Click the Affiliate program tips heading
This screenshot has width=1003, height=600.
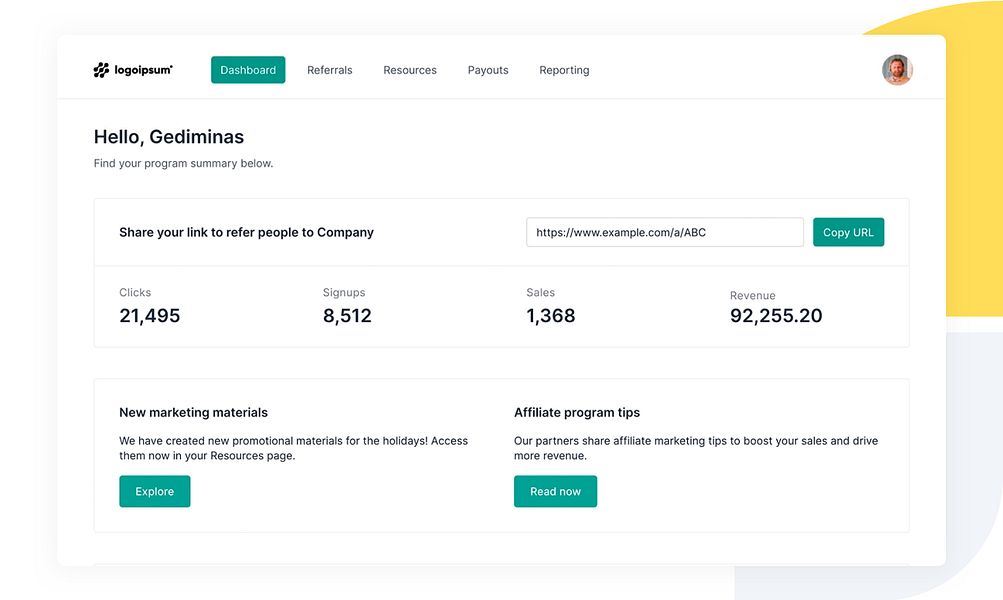[577, 412]
